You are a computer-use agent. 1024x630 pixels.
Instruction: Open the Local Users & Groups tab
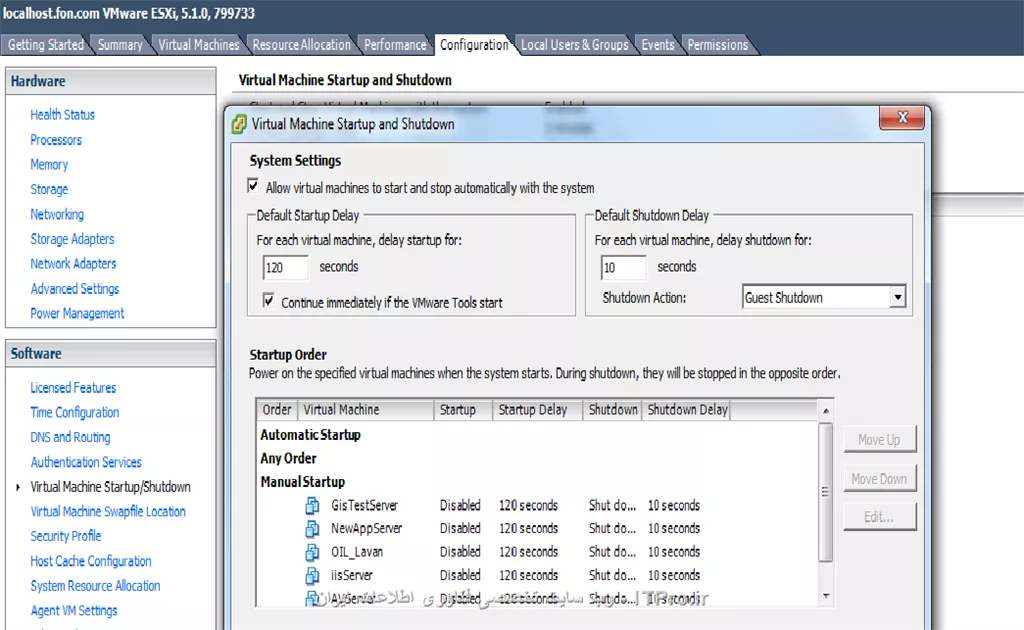[x=575, y=45]
